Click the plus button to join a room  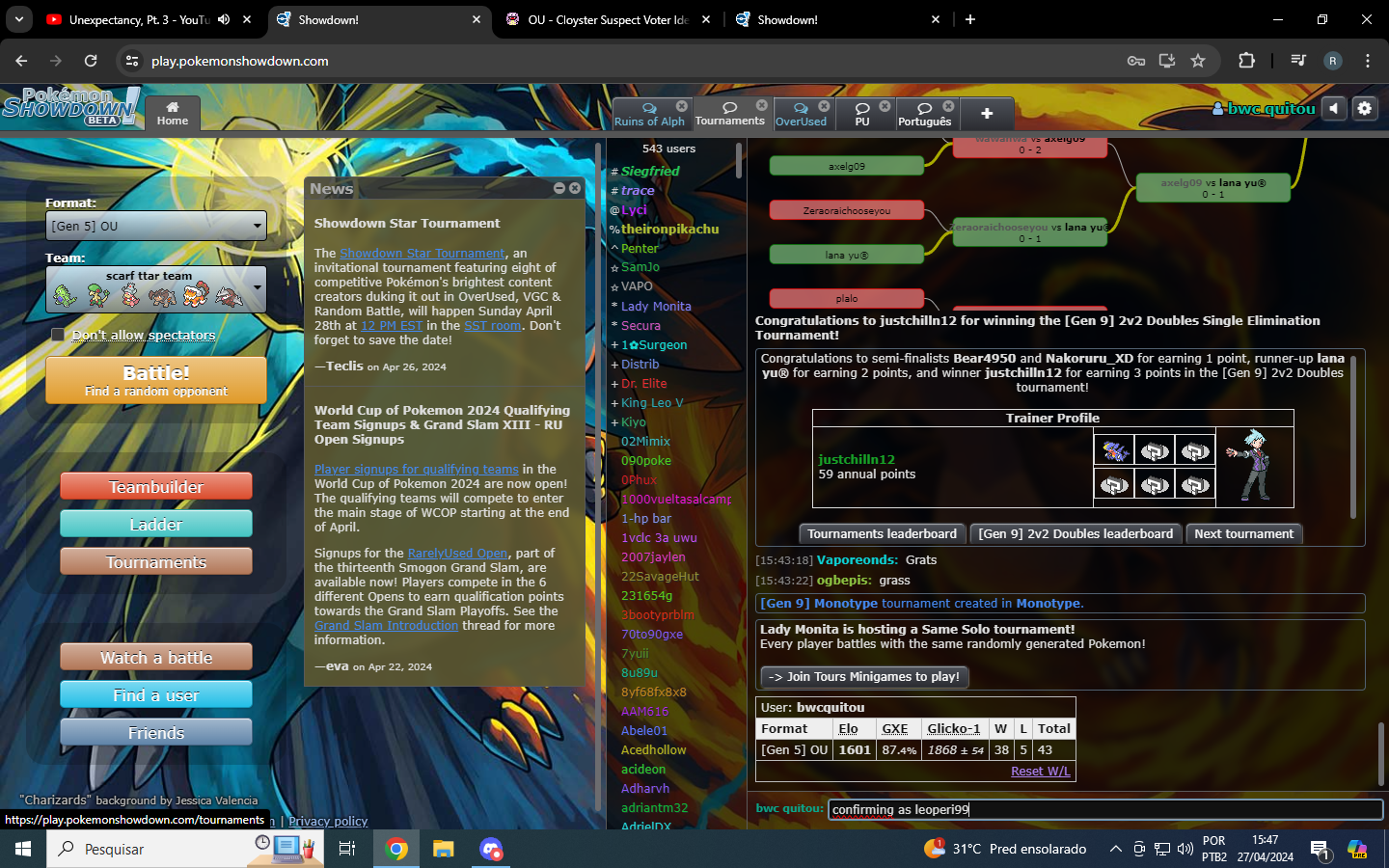click(x=987, y=114)
